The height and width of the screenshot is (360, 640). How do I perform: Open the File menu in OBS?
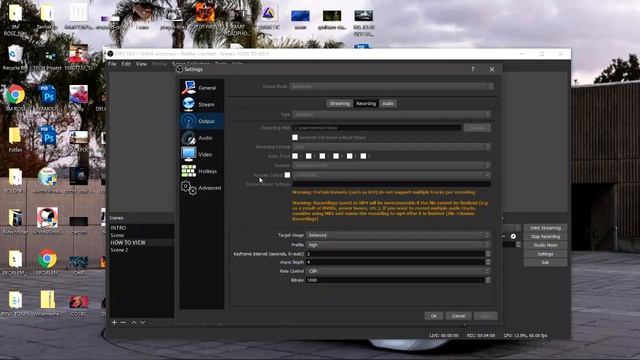(x=112, y=64)
